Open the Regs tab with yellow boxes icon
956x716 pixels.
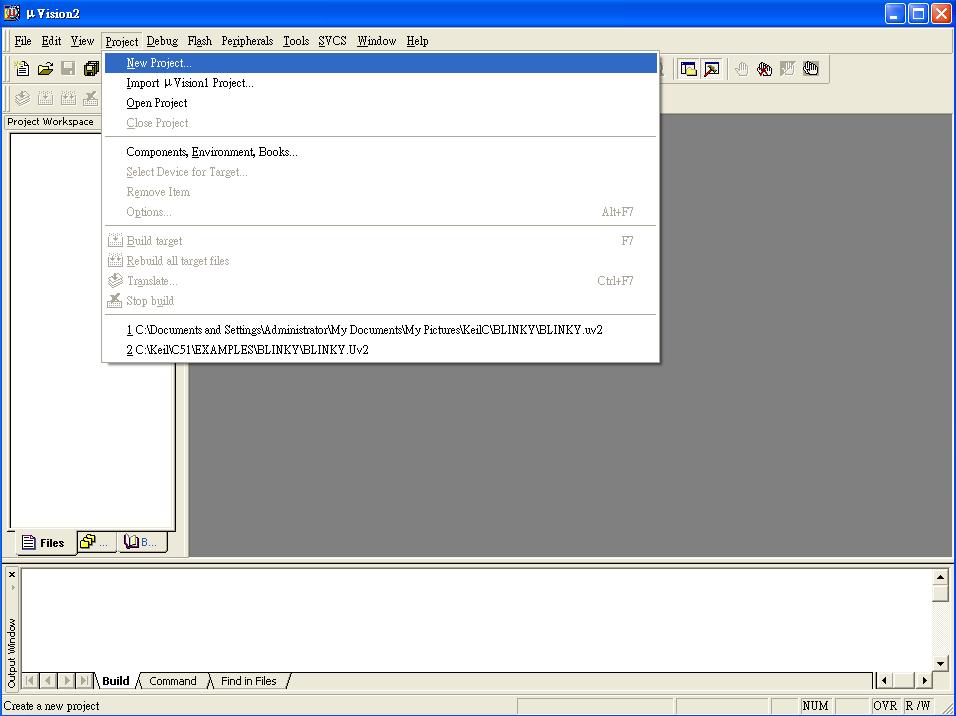(x=95, y=542)
